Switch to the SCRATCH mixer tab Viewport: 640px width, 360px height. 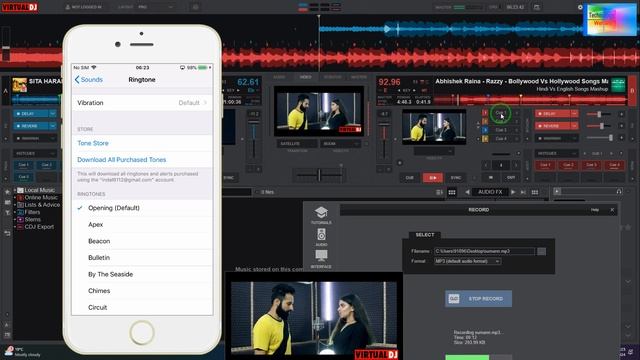[x=332, y=77]
